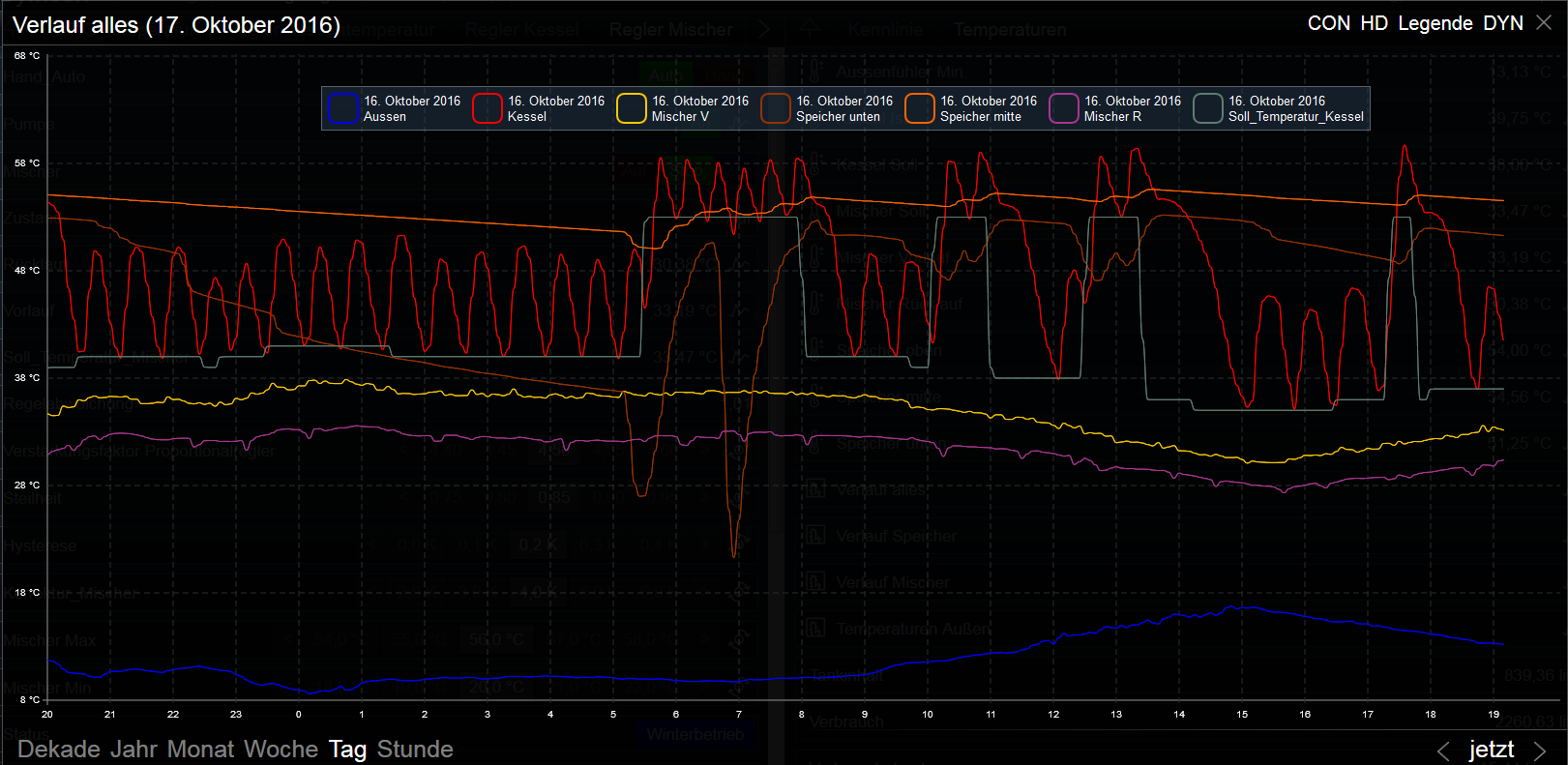Go to next time period arrow
The height and width of the screenshot is (765, 1568).
[1540, 750]
